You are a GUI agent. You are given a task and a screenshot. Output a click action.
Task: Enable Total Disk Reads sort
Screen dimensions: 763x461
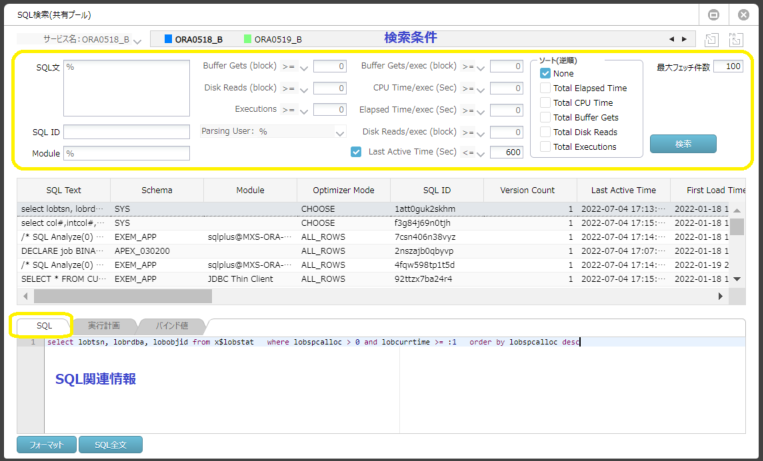click(x=545, y=132)
